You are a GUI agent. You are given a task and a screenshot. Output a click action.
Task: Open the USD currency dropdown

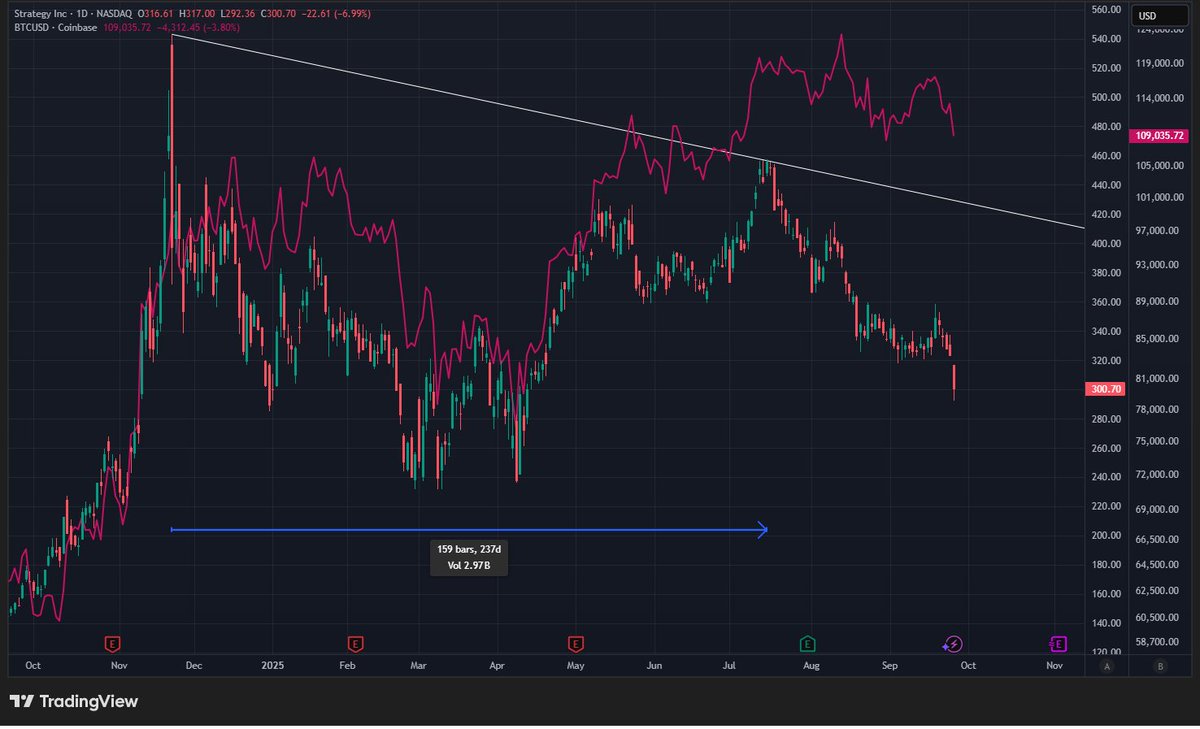(1159, 16)
